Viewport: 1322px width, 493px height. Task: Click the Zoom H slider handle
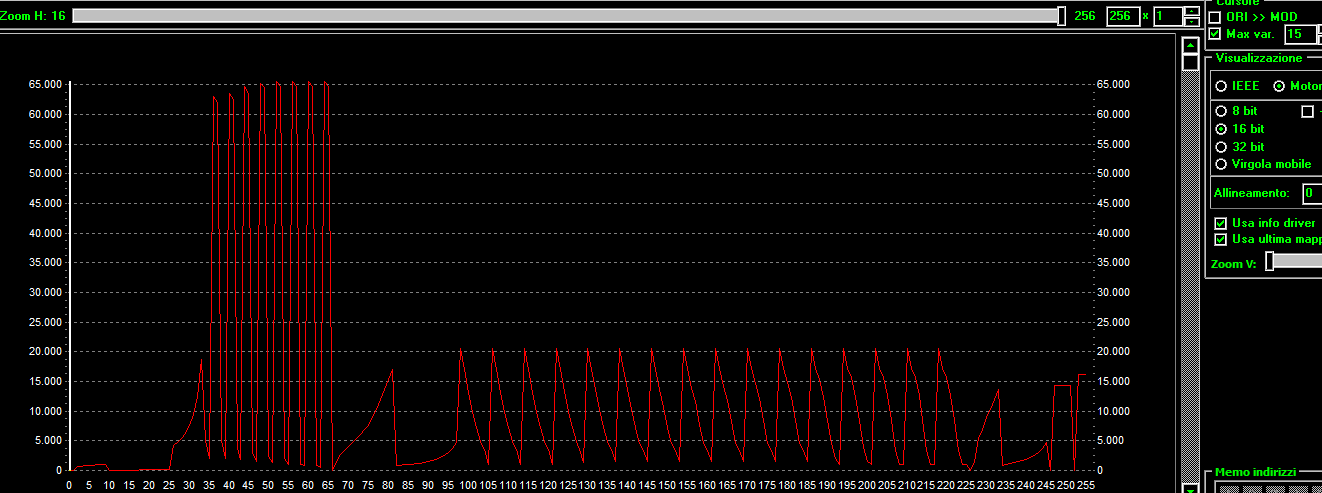pos(1062,16)
